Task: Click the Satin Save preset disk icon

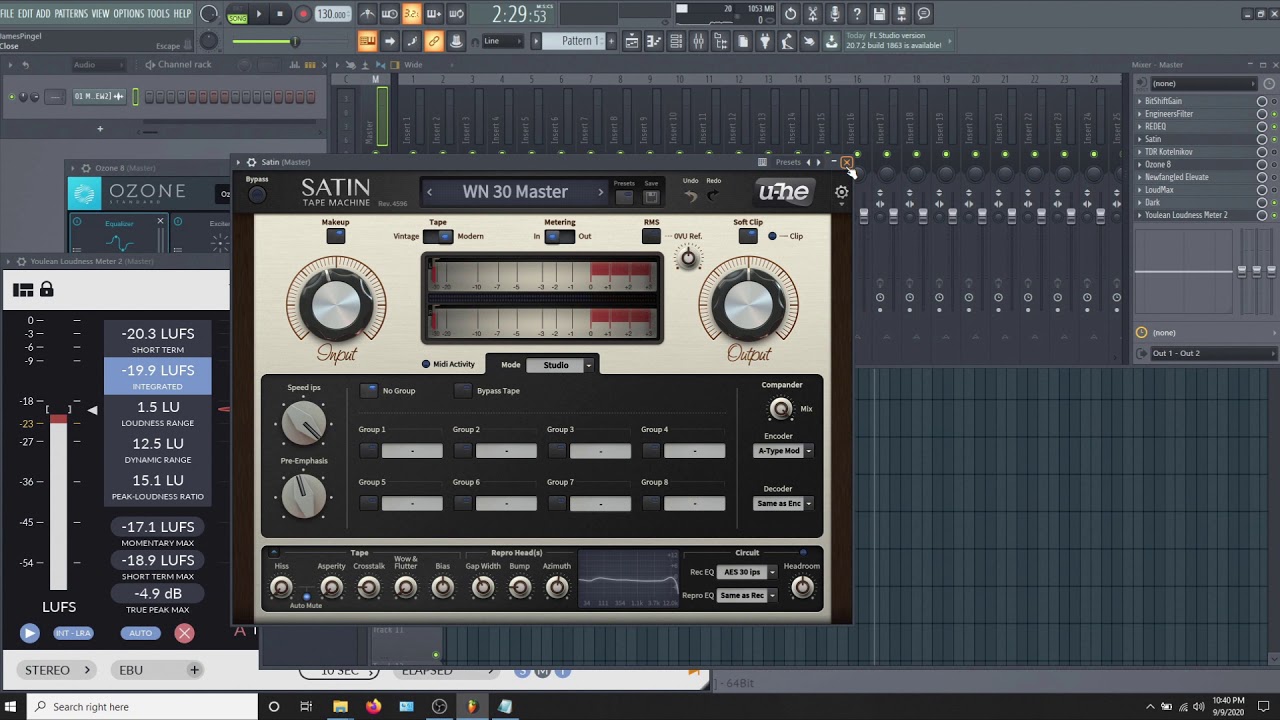Action: click(x=651, y=196)
